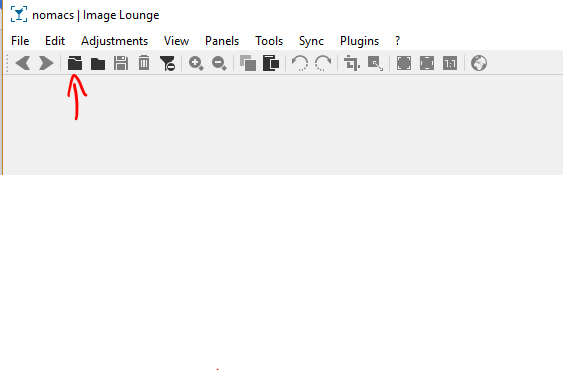Open the Panels menu
Screen dimensions: 563x370
click(x=222, y=41)
